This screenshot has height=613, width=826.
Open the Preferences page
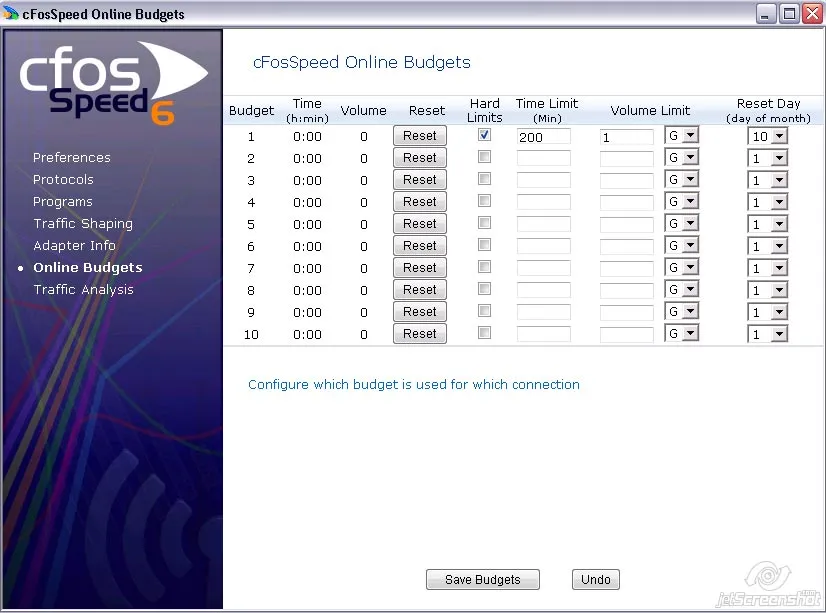72,157
